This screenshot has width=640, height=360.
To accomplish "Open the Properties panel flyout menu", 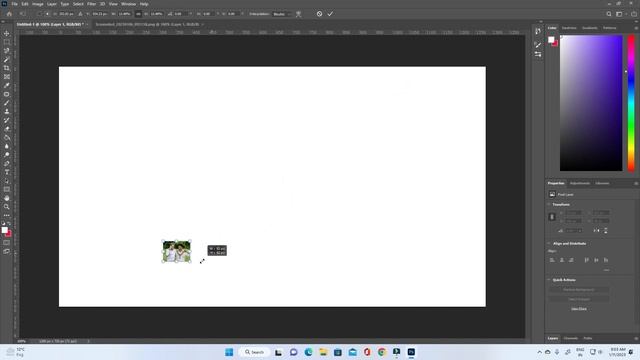I will tap(636, 183).
